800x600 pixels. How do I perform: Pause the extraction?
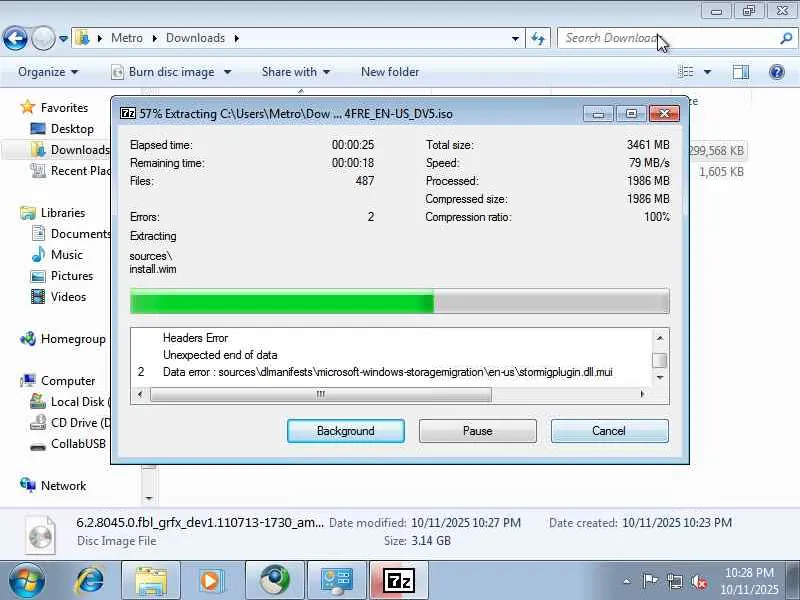pos(478,431)
